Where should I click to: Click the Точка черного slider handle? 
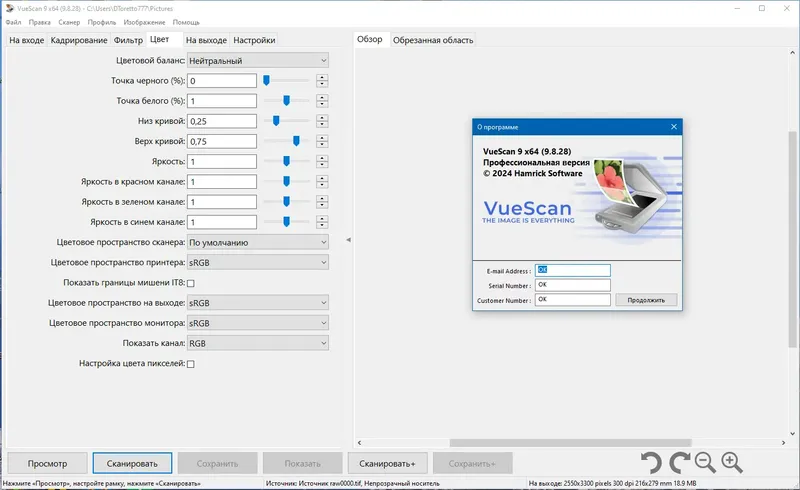(x=266, y=80)
